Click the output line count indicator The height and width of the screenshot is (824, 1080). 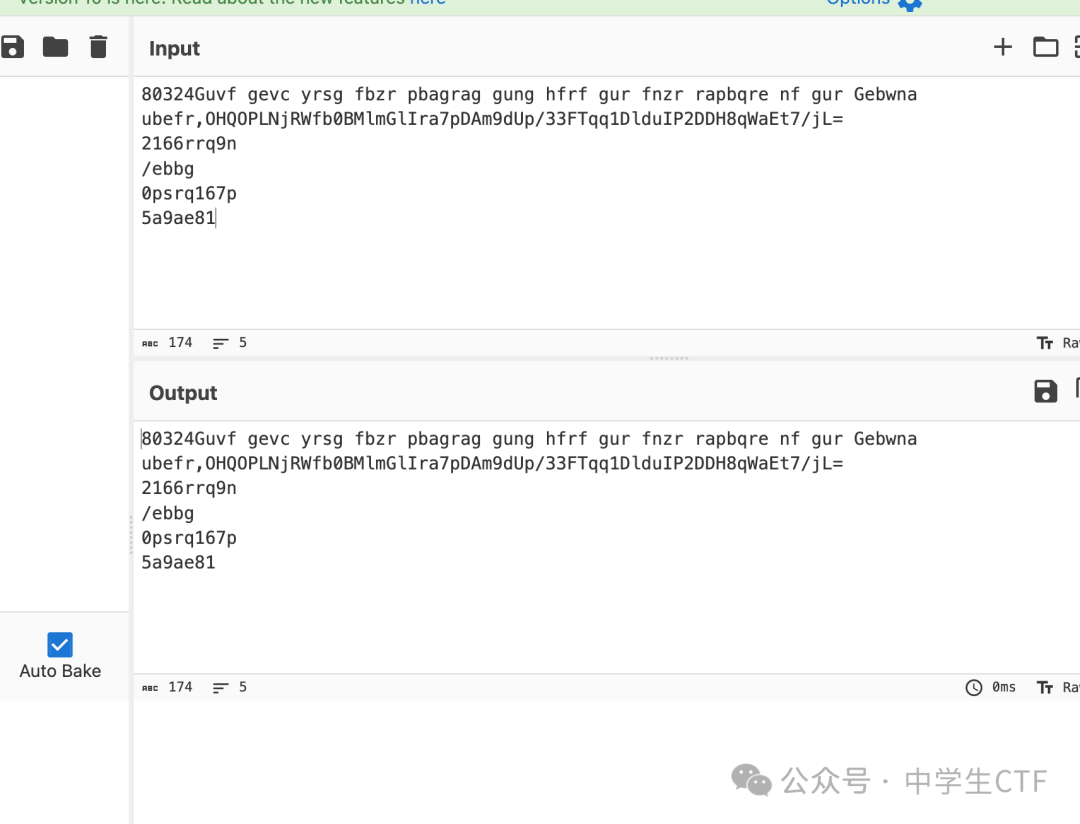229,688
